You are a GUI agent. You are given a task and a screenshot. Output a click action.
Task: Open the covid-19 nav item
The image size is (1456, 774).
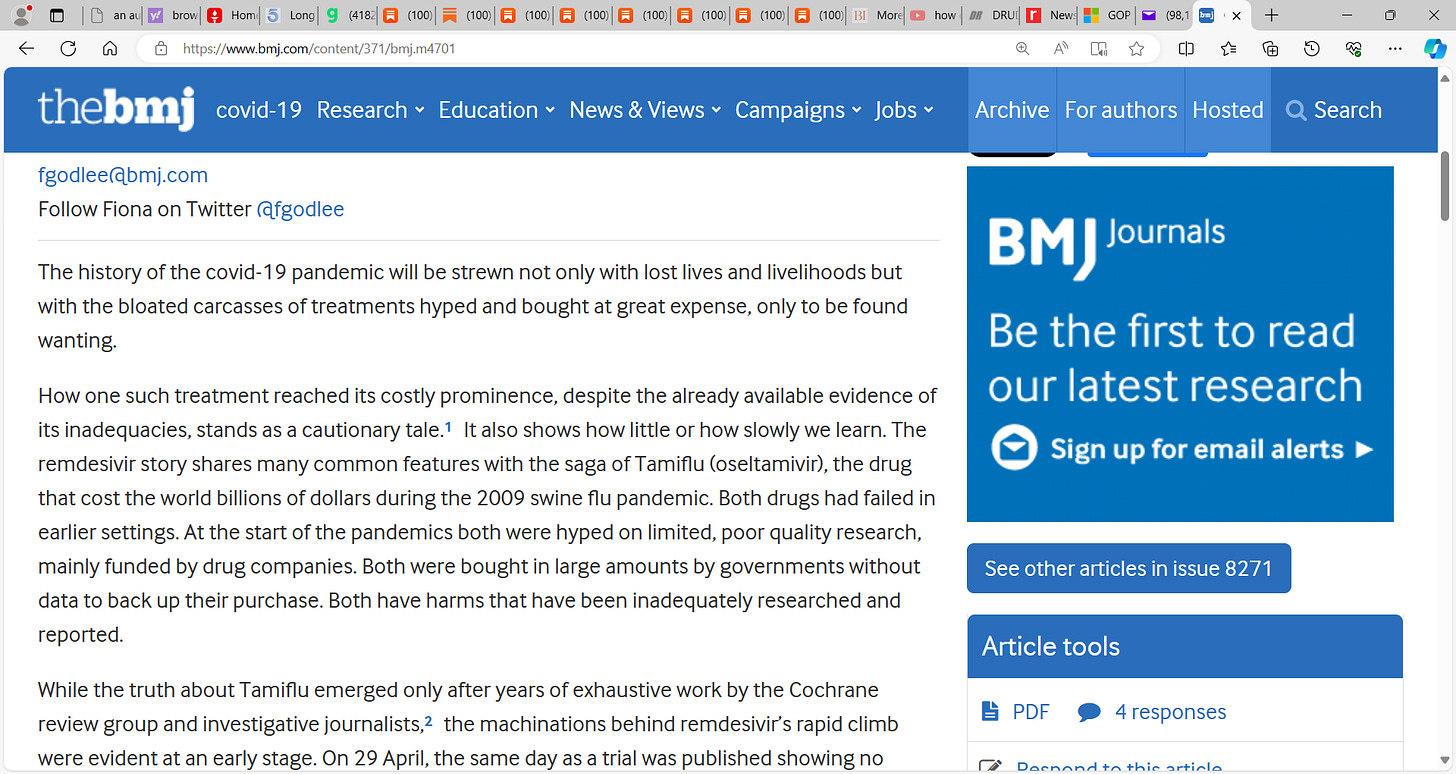pos(259,110)
